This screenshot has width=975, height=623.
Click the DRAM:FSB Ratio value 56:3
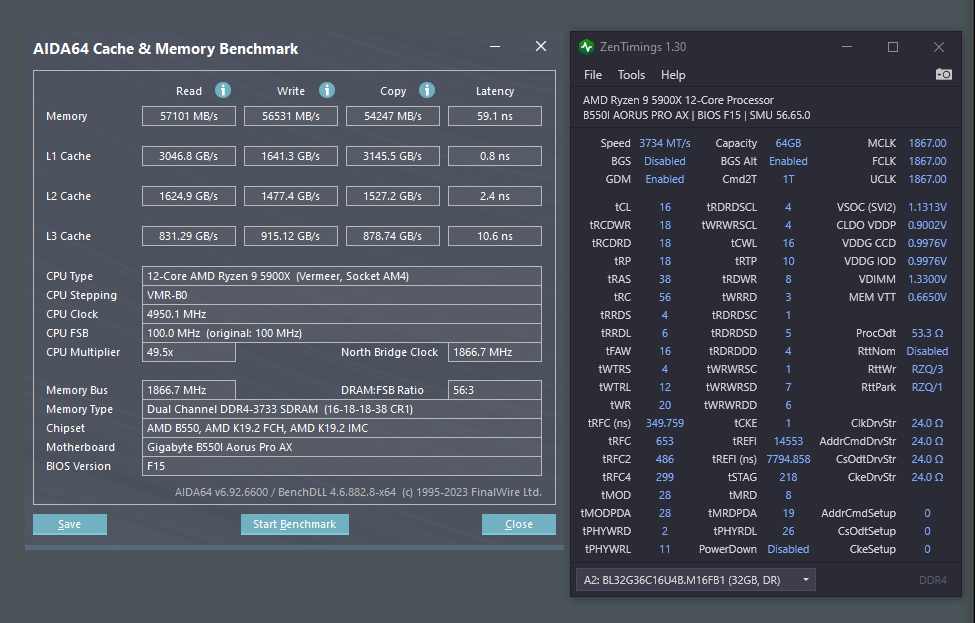[x=495, y=390]
